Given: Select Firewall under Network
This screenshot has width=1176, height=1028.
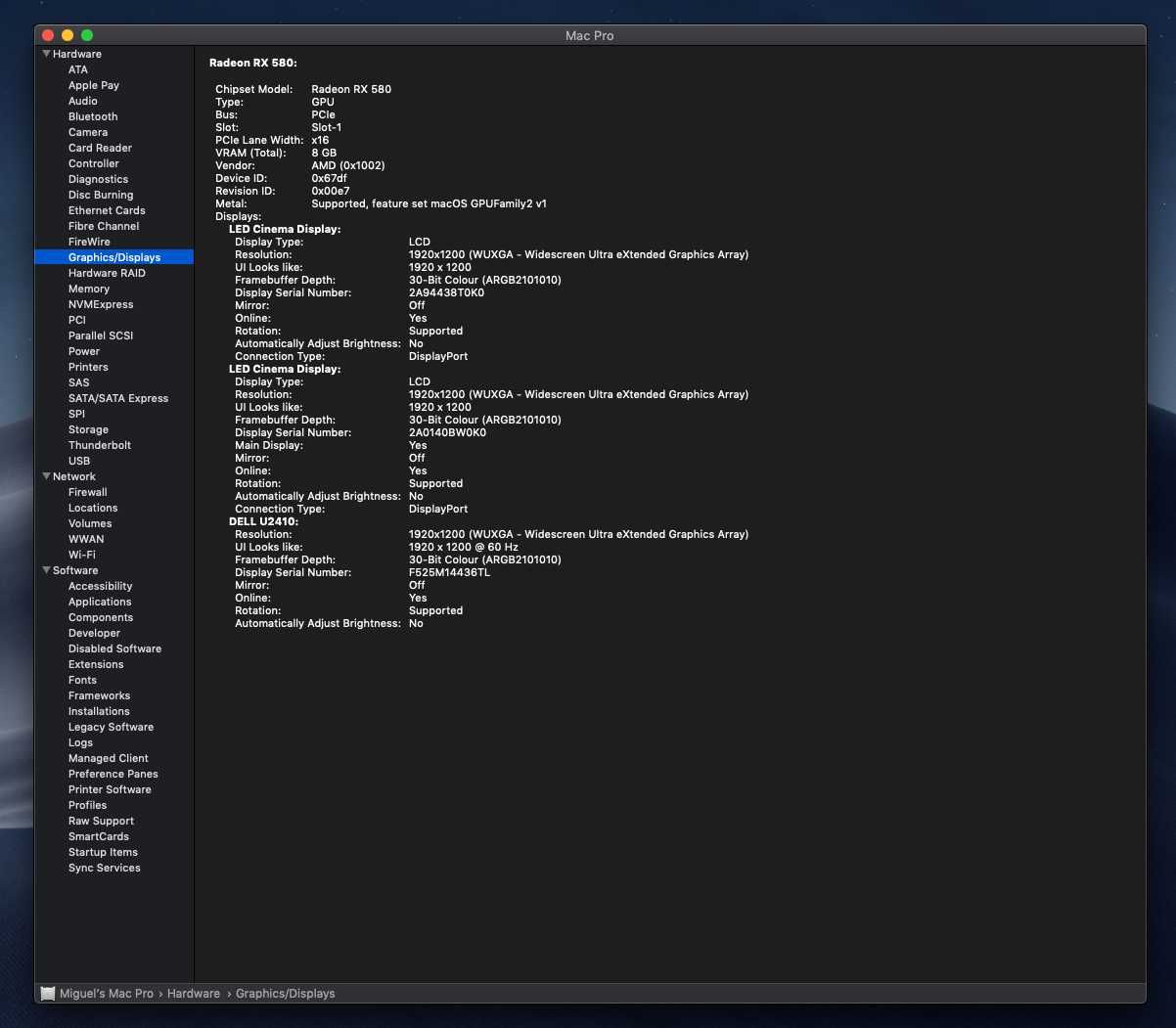Looking at the screenshot, I should (88, 492).
